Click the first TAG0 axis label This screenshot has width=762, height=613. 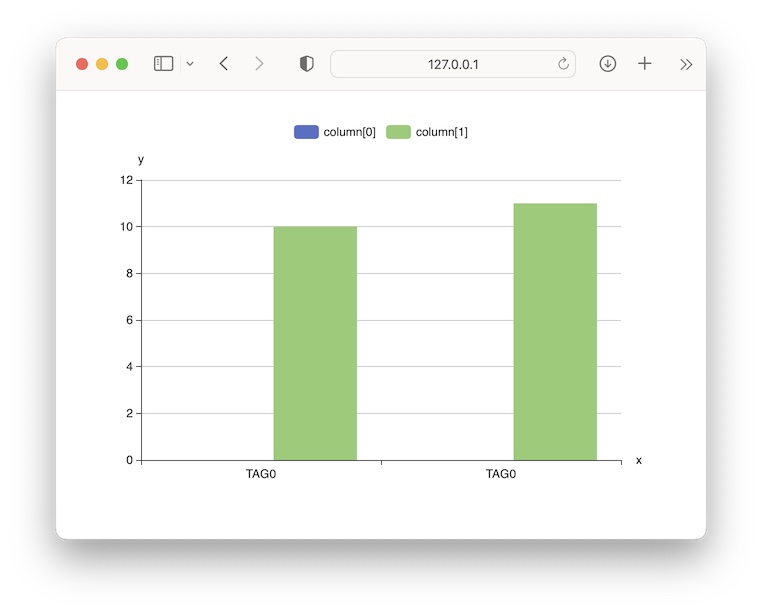click(x=261, y=475)
